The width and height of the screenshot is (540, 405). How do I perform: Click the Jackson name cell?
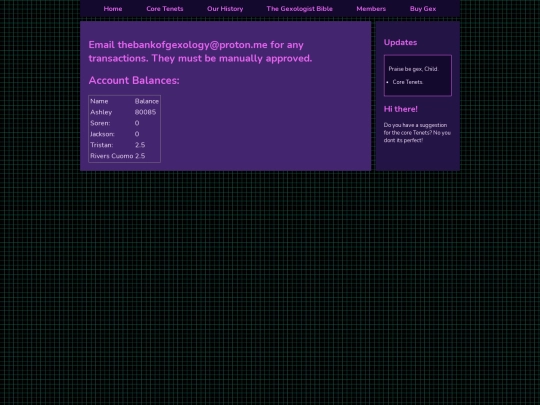point(102,134)
